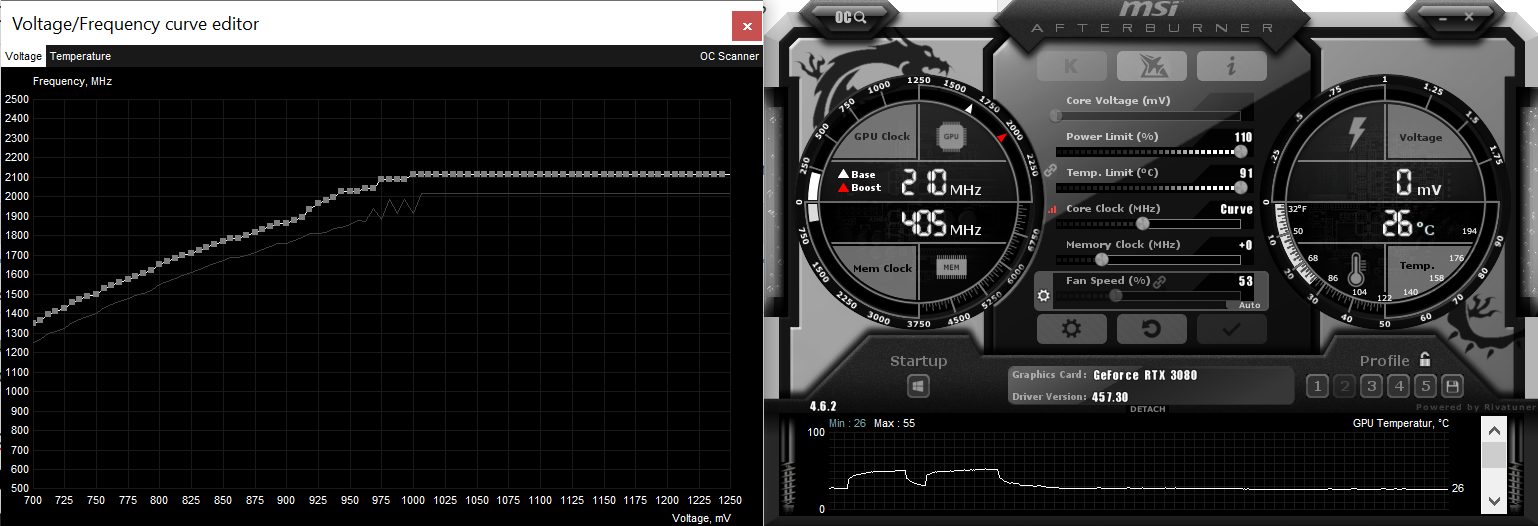This screenshot has width=1538, height=526.
Task: Click the Temp. Limit value 91
Action: (x=1245, y=173)
